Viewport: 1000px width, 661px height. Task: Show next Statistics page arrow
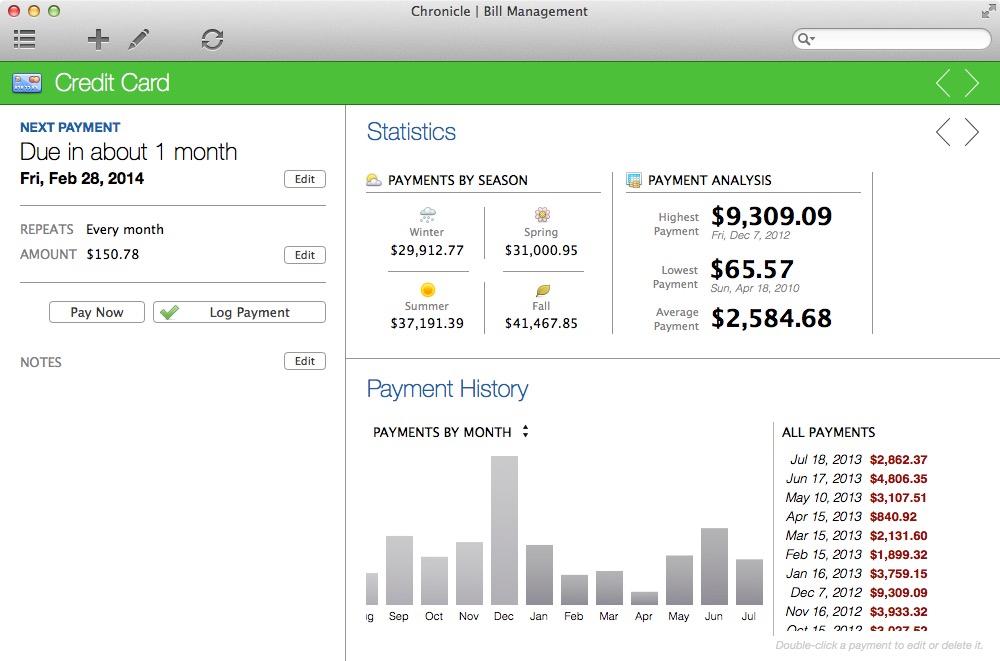coord(972,132)
